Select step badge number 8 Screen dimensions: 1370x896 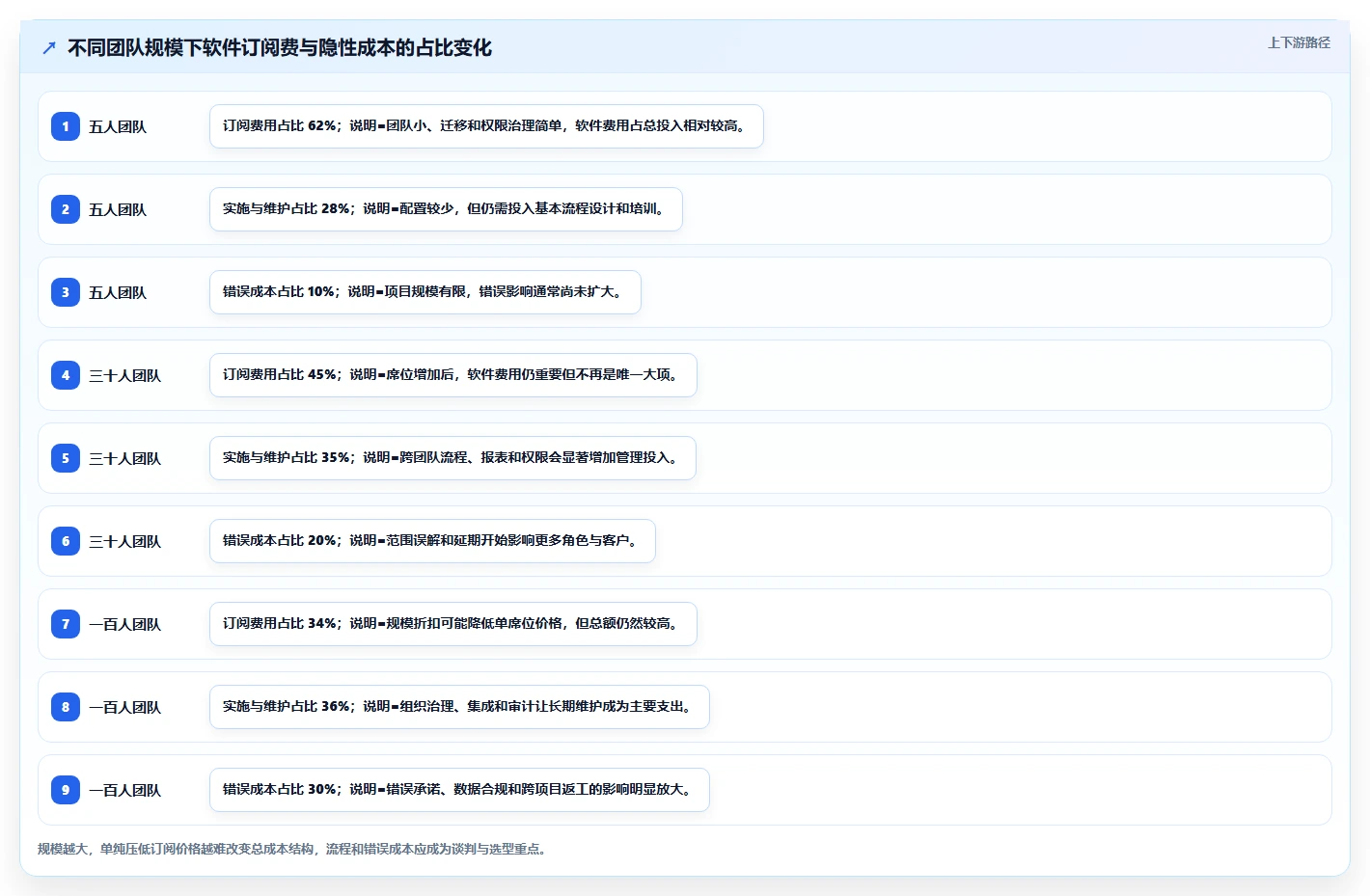66,707
